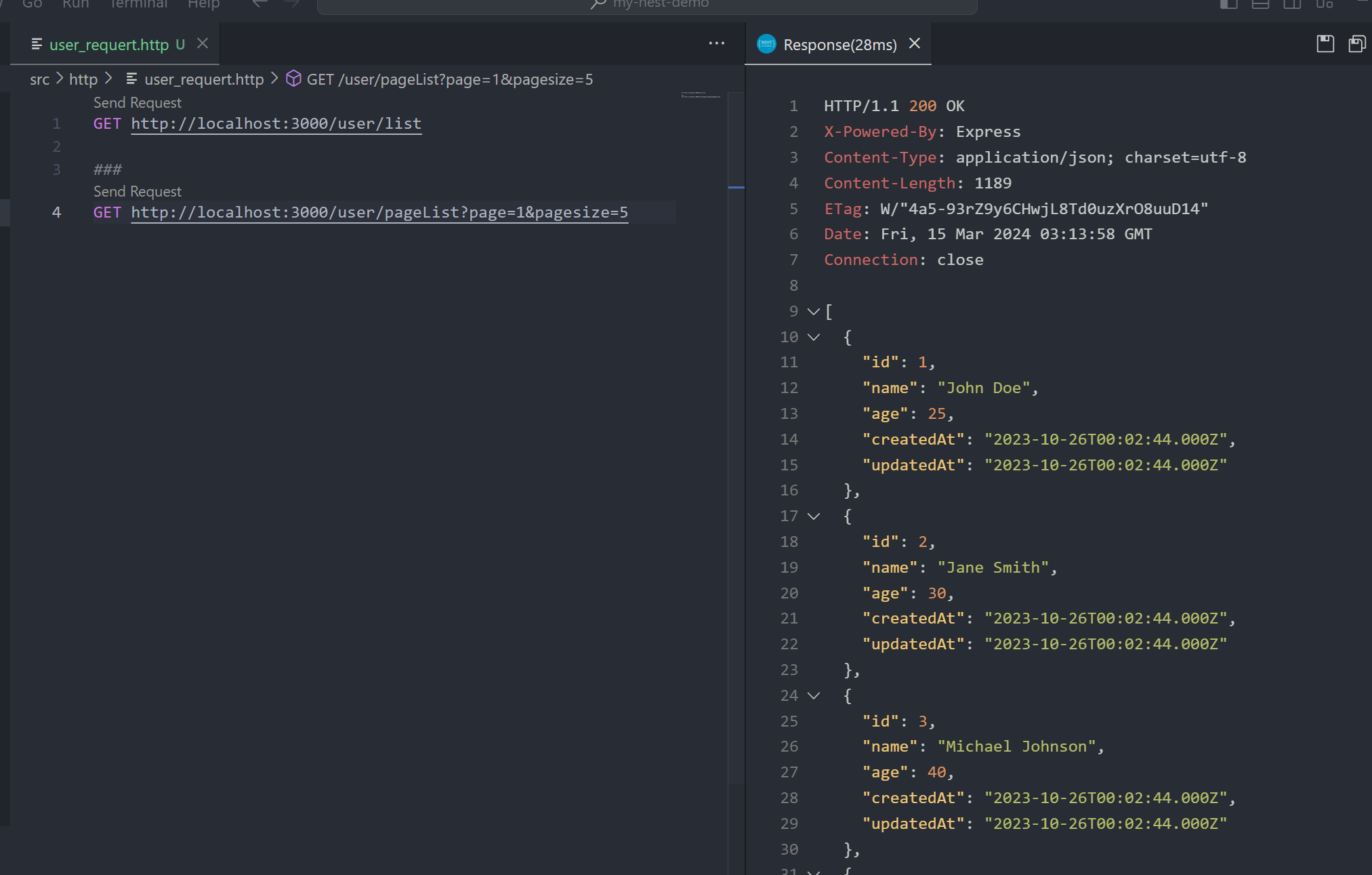Click the go back arrow in title bar
The height and width of the screenshot is (875, 1372).
click(x=259, y=4)
